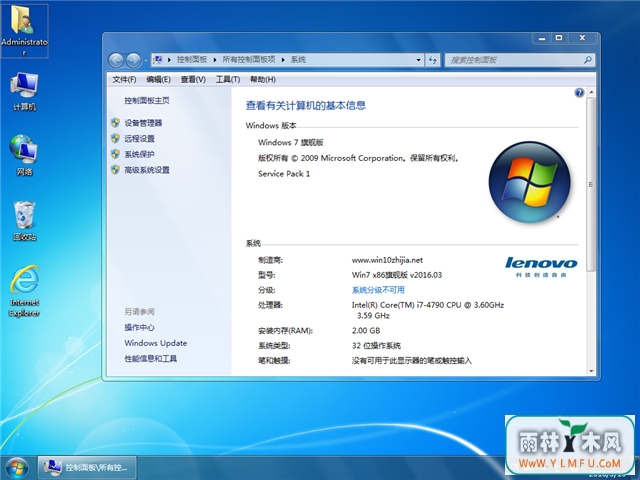
Task: Click the Lenovo logo image
Action: pyautogui.click(x=541, y=267)
